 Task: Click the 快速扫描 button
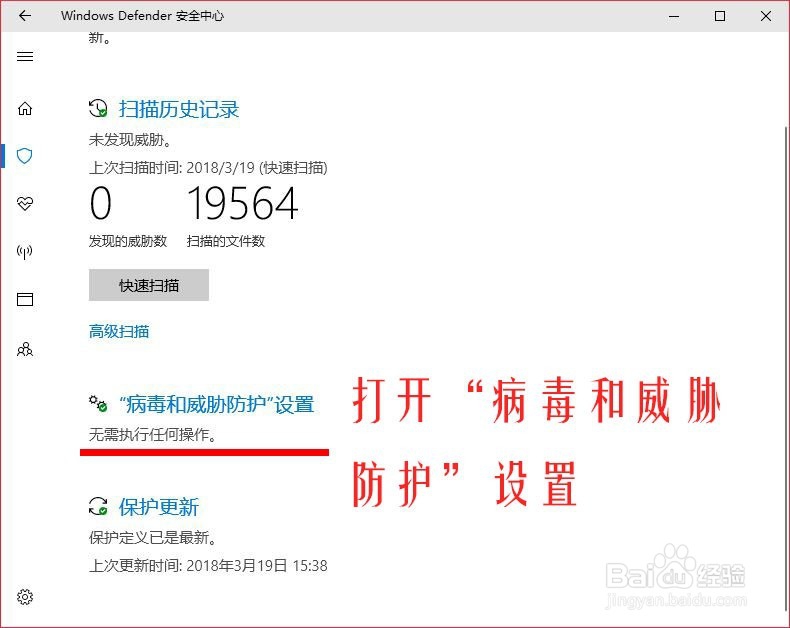pyautogui.click(x=149, y=285)
